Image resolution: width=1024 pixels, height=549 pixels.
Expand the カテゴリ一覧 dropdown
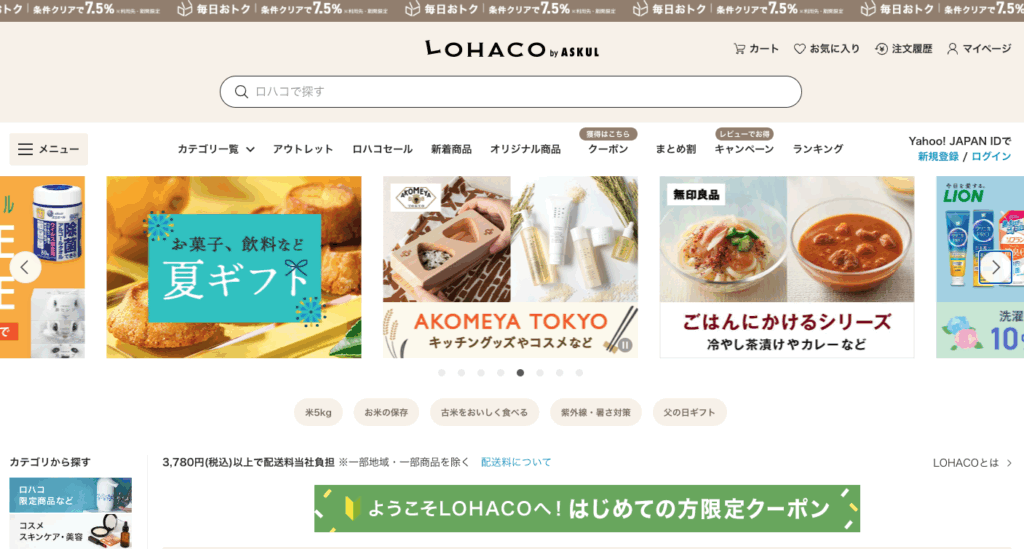pos(216,149)
